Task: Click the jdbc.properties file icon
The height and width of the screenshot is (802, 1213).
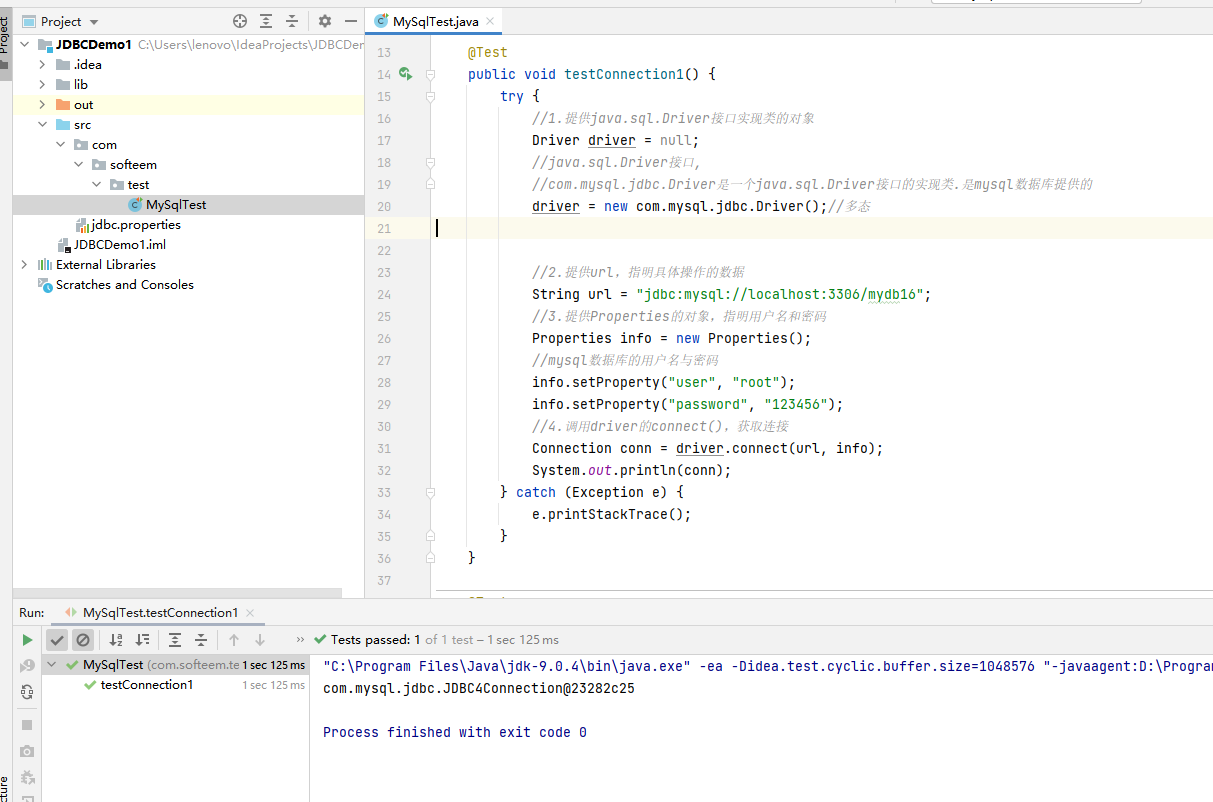Action: pyautogui.click(x=82, y=225)
